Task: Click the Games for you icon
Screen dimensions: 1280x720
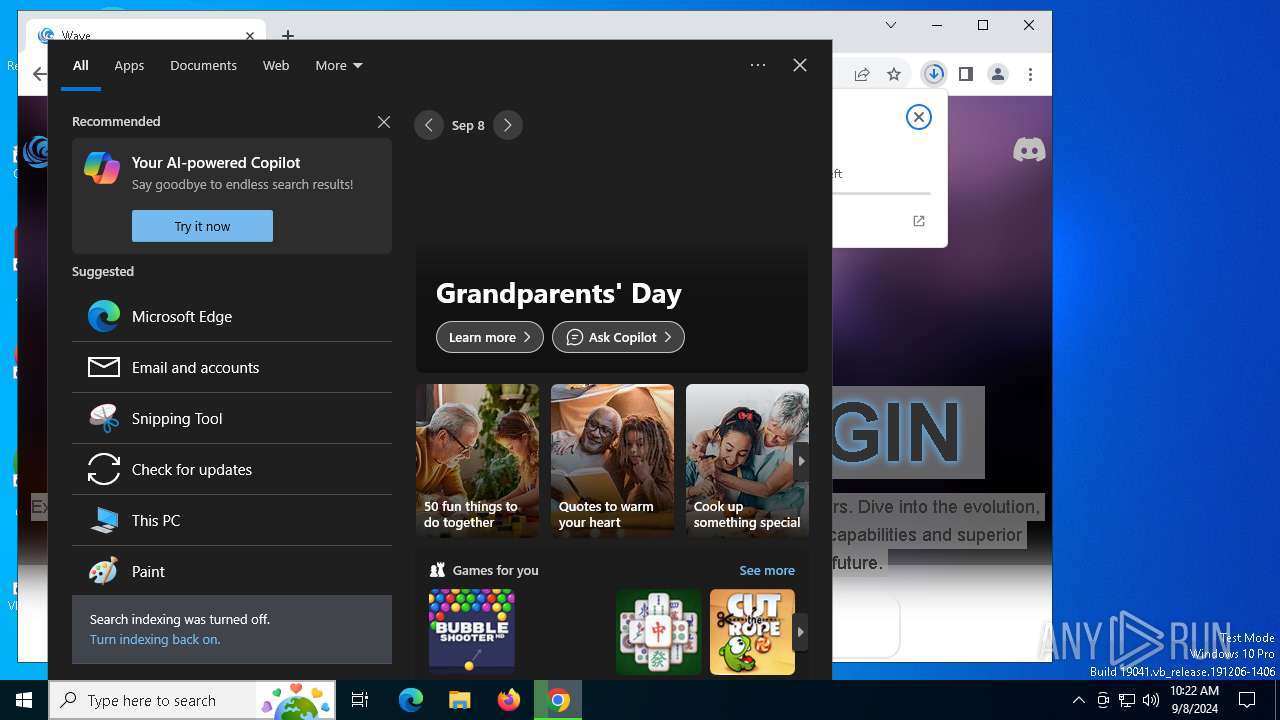Action: click(437, 570)
